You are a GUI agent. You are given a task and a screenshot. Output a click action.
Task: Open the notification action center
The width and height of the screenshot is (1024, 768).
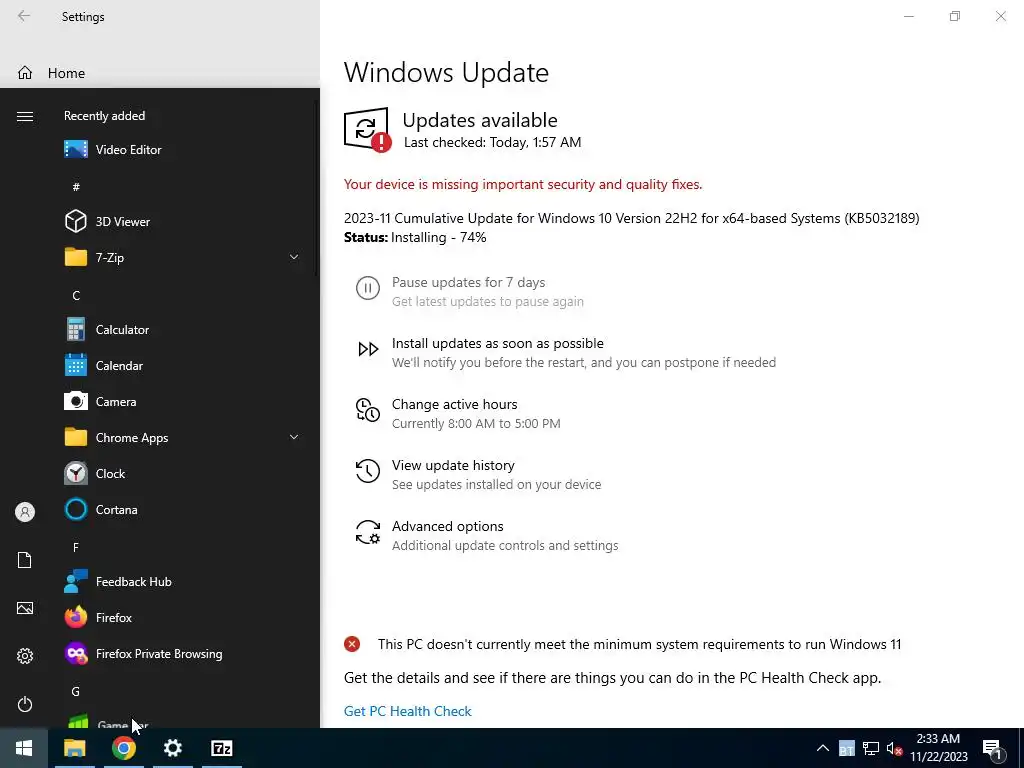(993, 748)
